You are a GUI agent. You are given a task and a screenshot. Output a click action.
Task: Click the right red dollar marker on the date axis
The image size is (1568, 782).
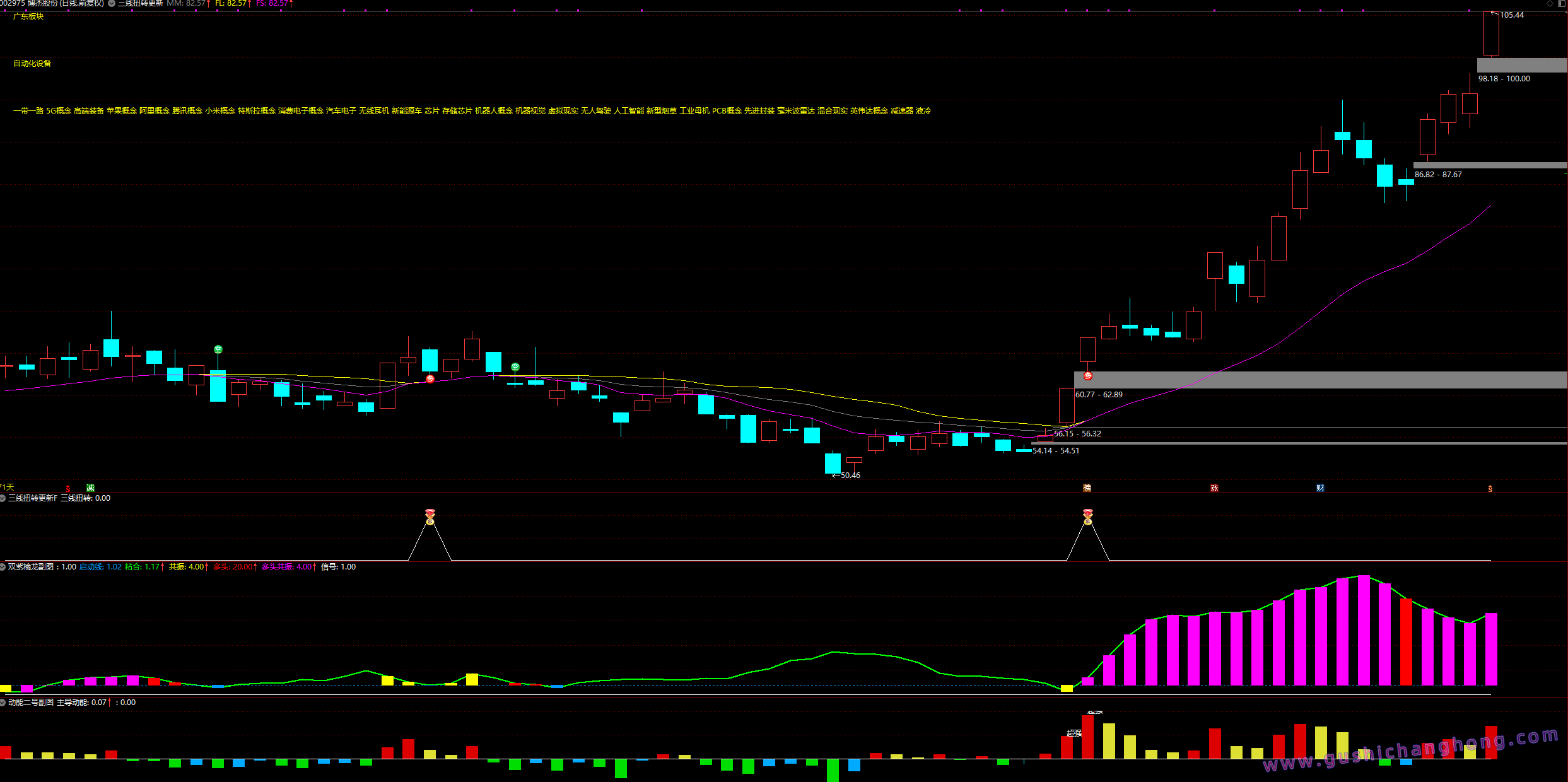point(1490,489)
